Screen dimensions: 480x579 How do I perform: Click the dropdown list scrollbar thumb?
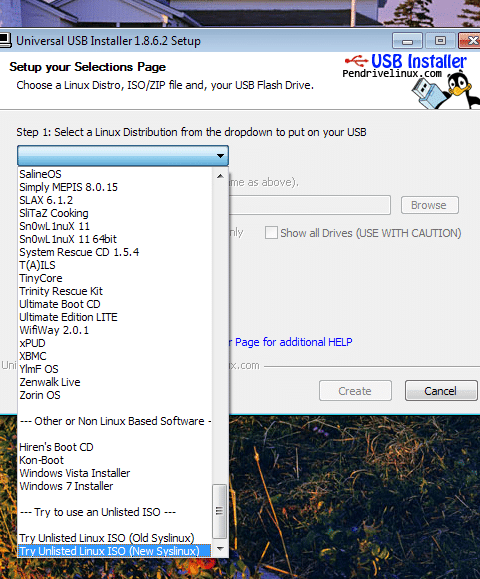click(x=220, y=511)
